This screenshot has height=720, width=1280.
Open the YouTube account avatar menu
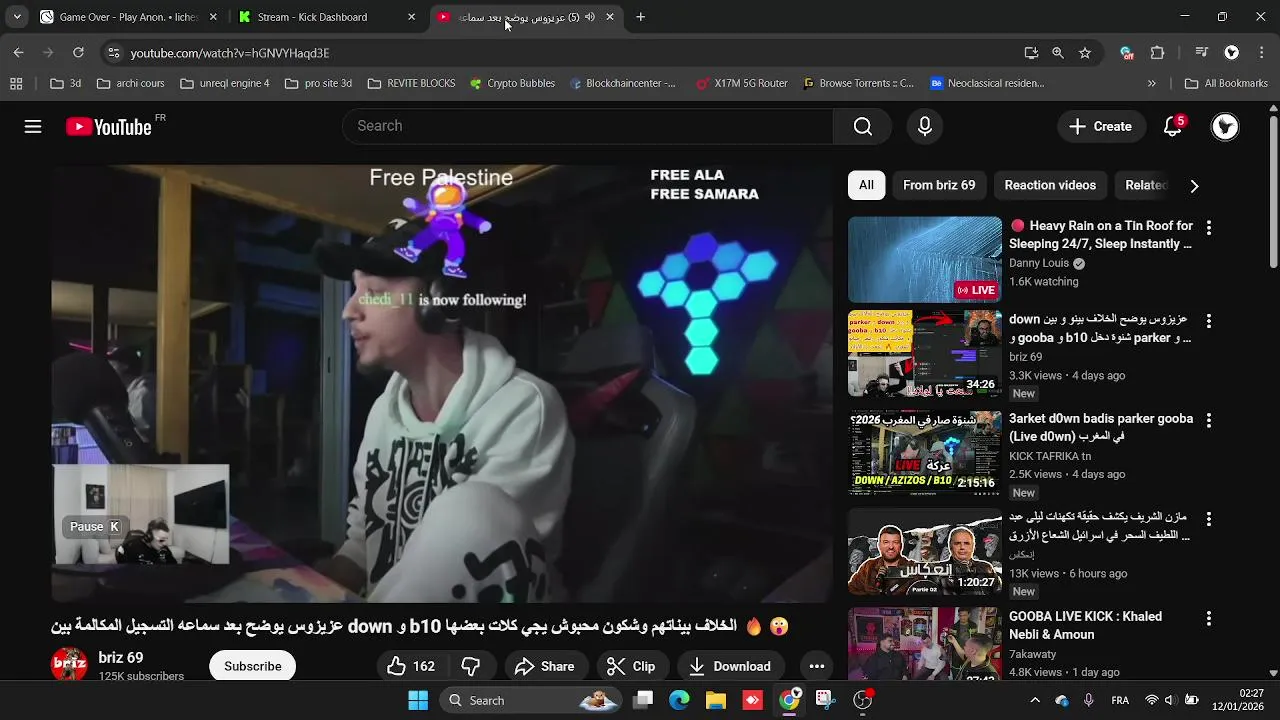point(1225,126)
